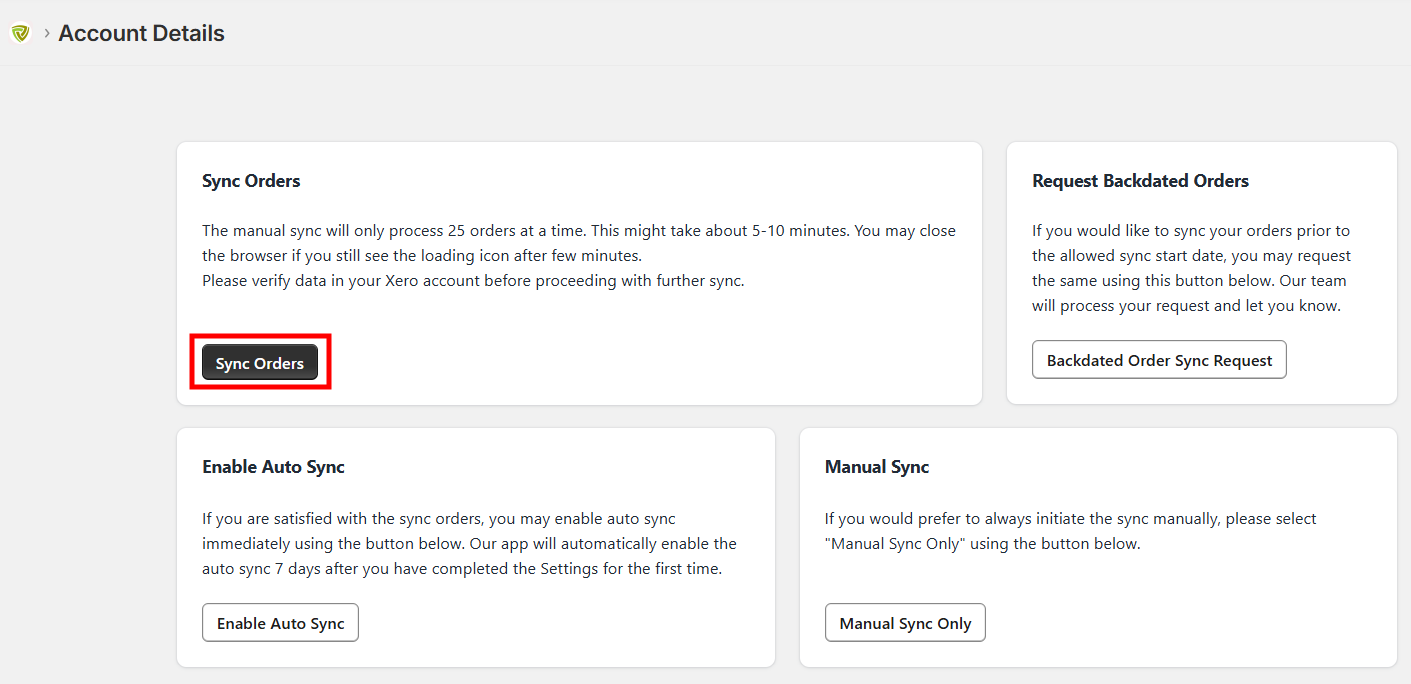Image resolution: width=1411 pixels, height=684 pixels.
Task: Click Backdated Order Sync Request button
Action: pos(1159,360)
